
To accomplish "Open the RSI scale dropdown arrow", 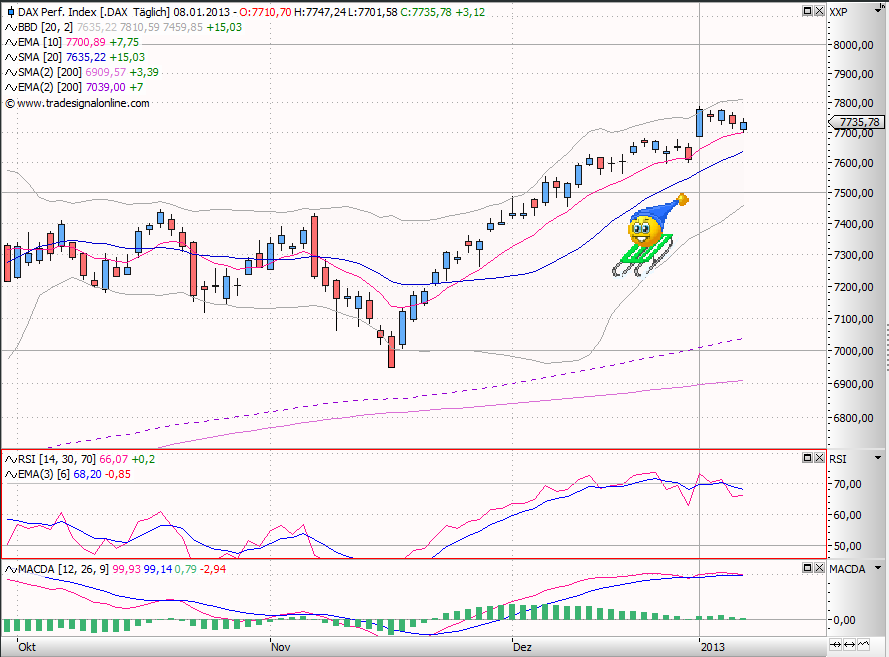I will [x=877, y=457].
